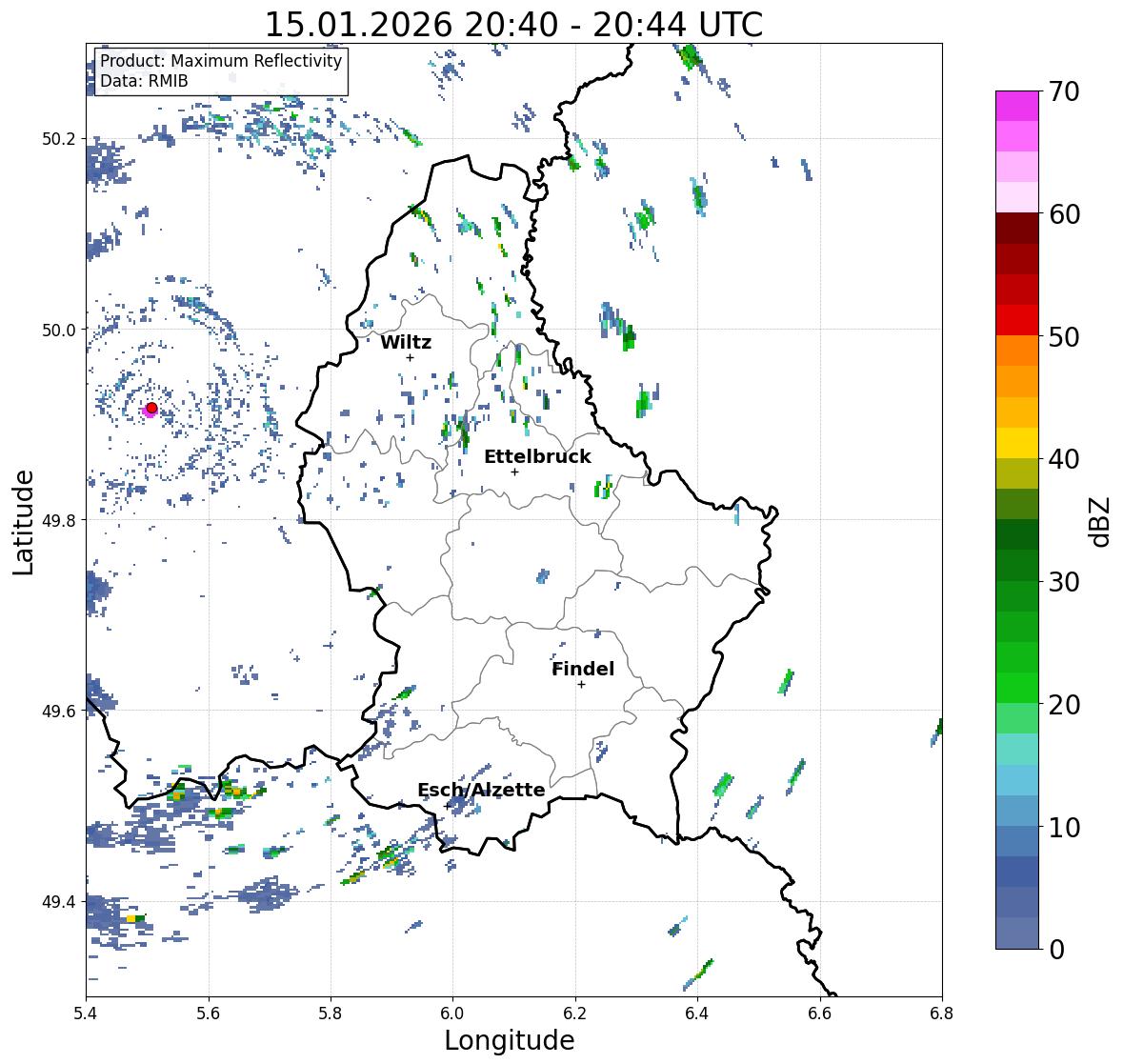Click the 10 tick on colorbar
Viewport: 1123px width, 1064px height.
(x=1064, y=827)
